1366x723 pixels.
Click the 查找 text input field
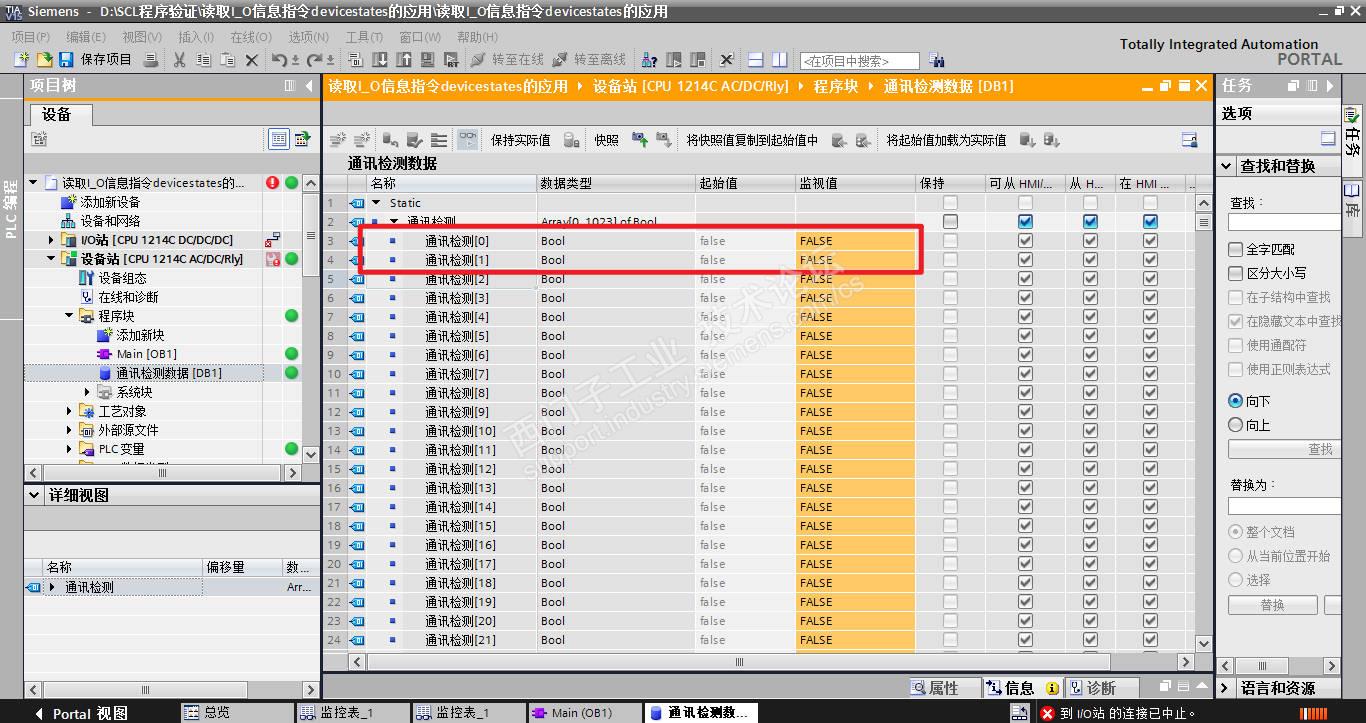[x=1284, y=222]
